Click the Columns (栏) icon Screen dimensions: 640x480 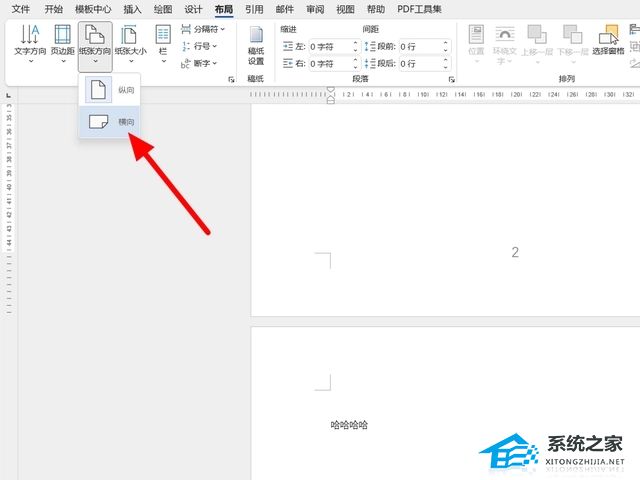pos(163,40)
